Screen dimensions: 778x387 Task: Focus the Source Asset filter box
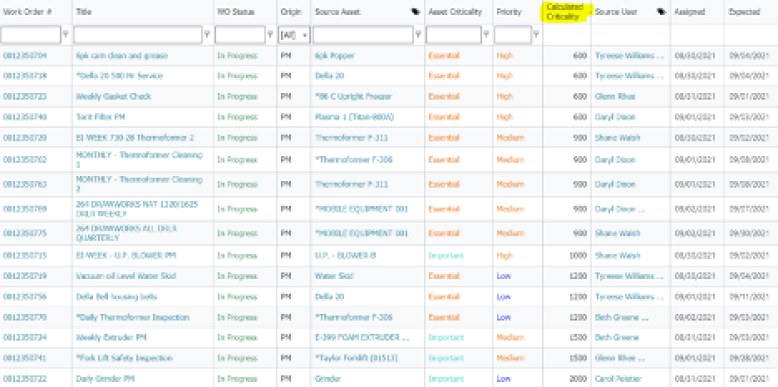(363, 35)
